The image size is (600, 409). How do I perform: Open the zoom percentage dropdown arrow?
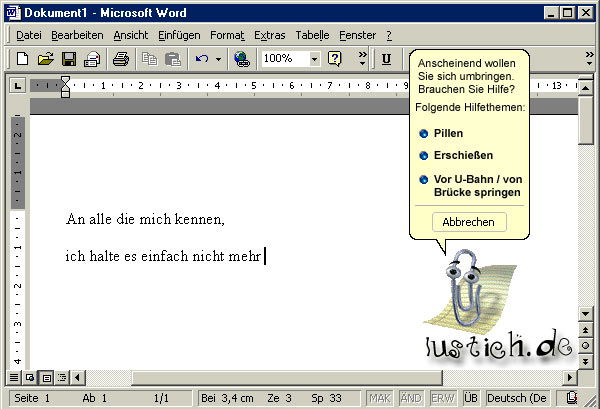[x=315, y=59]
